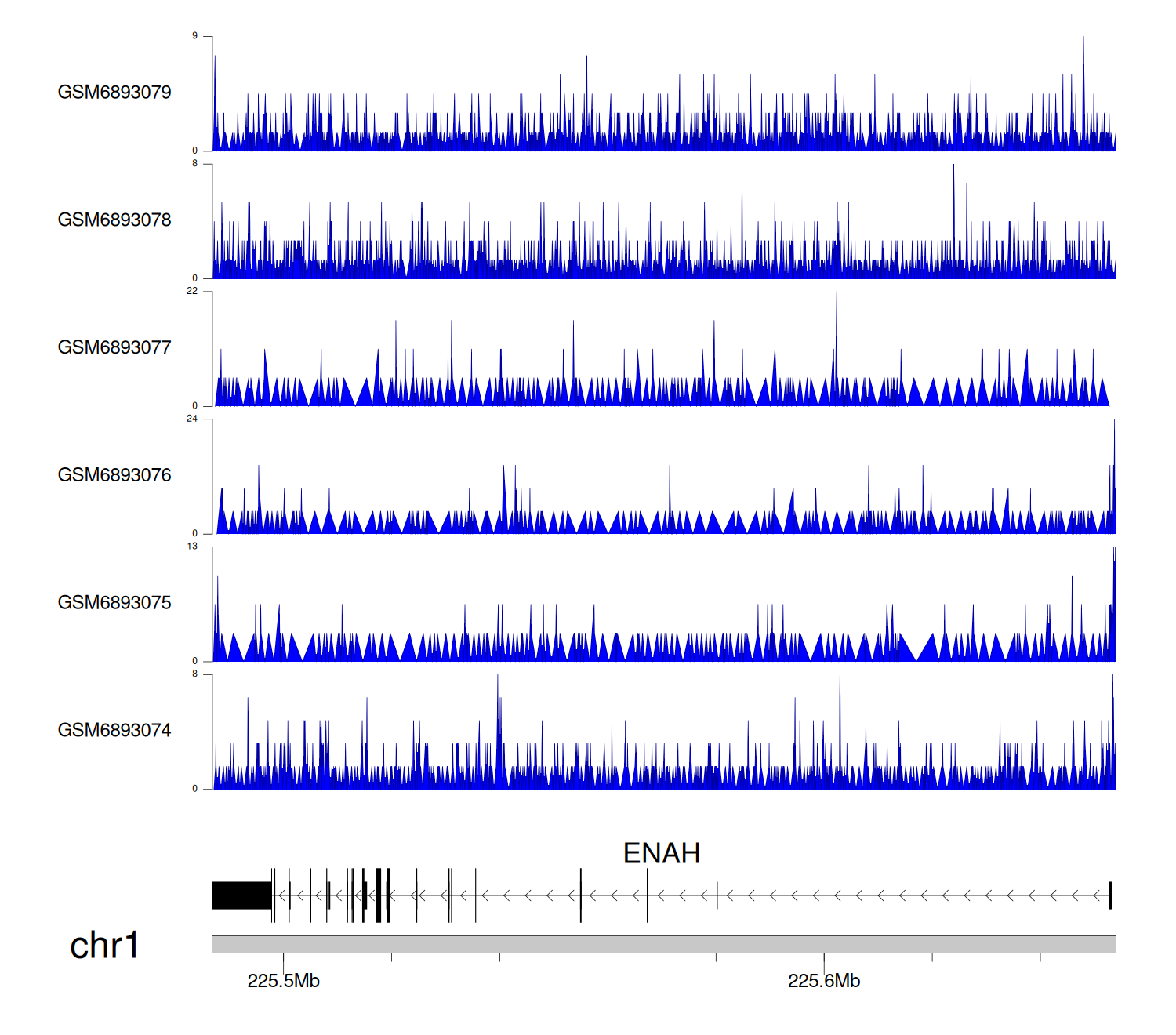1176x1035 pixels.
Task: Click the y-axis maximum value 13
Action: pos(192,547)
